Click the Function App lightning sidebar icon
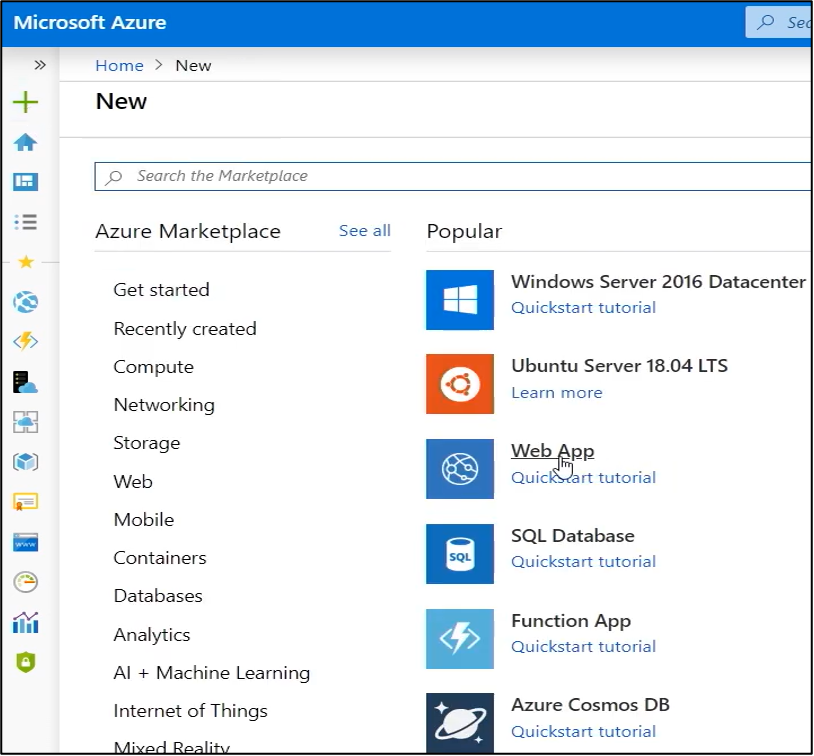Viewport: 814px width, 756px height. point(25,341)
